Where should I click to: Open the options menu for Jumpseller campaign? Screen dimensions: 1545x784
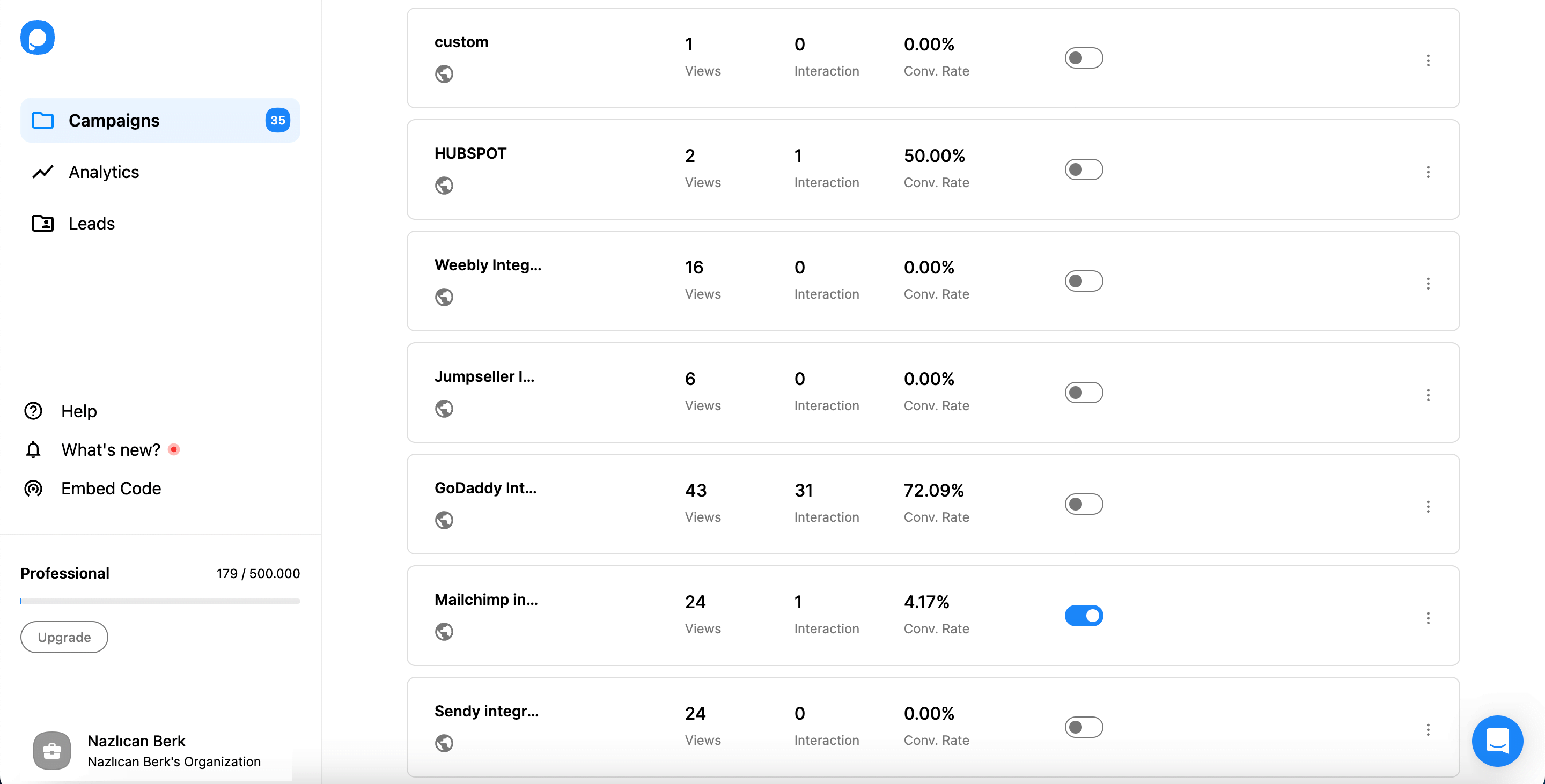(1429, 395)
